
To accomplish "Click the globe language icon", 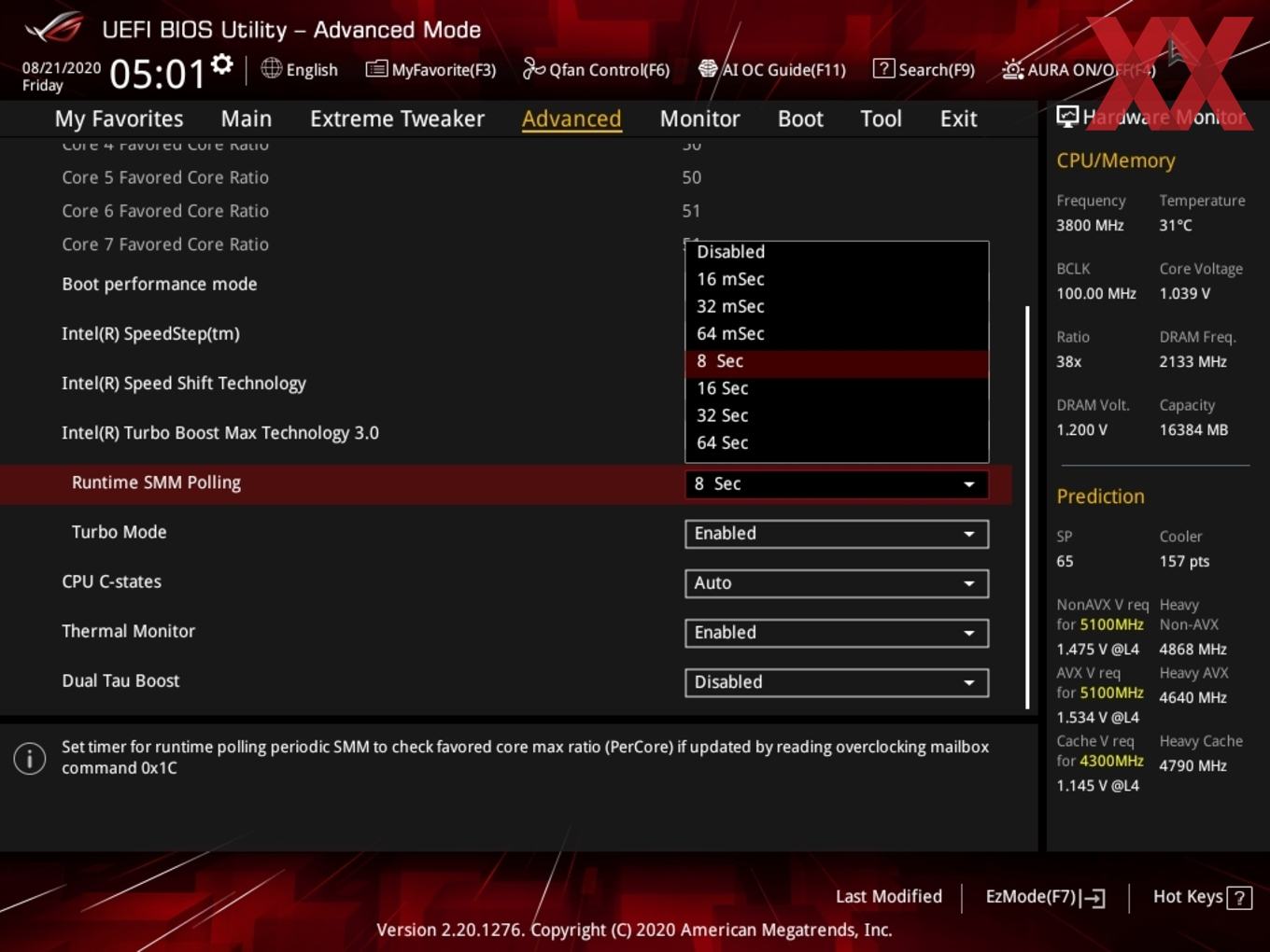I will click(x=271, y=68).
